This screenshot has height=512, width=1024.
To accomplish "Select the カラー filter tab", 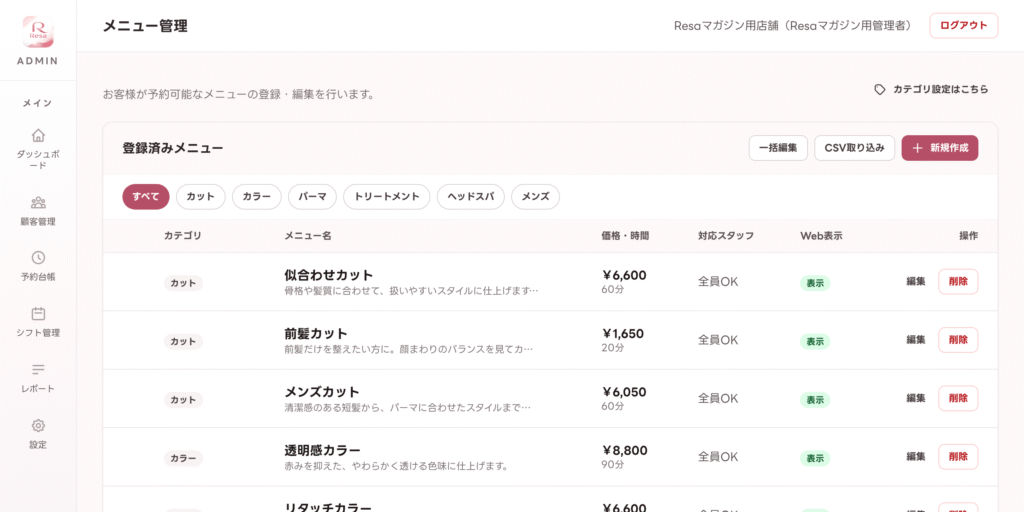I will point(257,197).
